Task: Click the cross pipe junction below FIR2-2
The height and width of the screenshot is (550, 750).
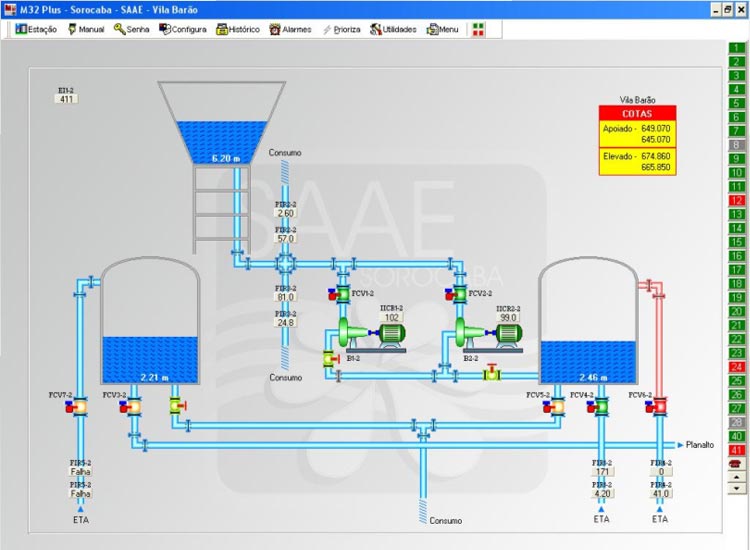Action: tap(285, 264)
